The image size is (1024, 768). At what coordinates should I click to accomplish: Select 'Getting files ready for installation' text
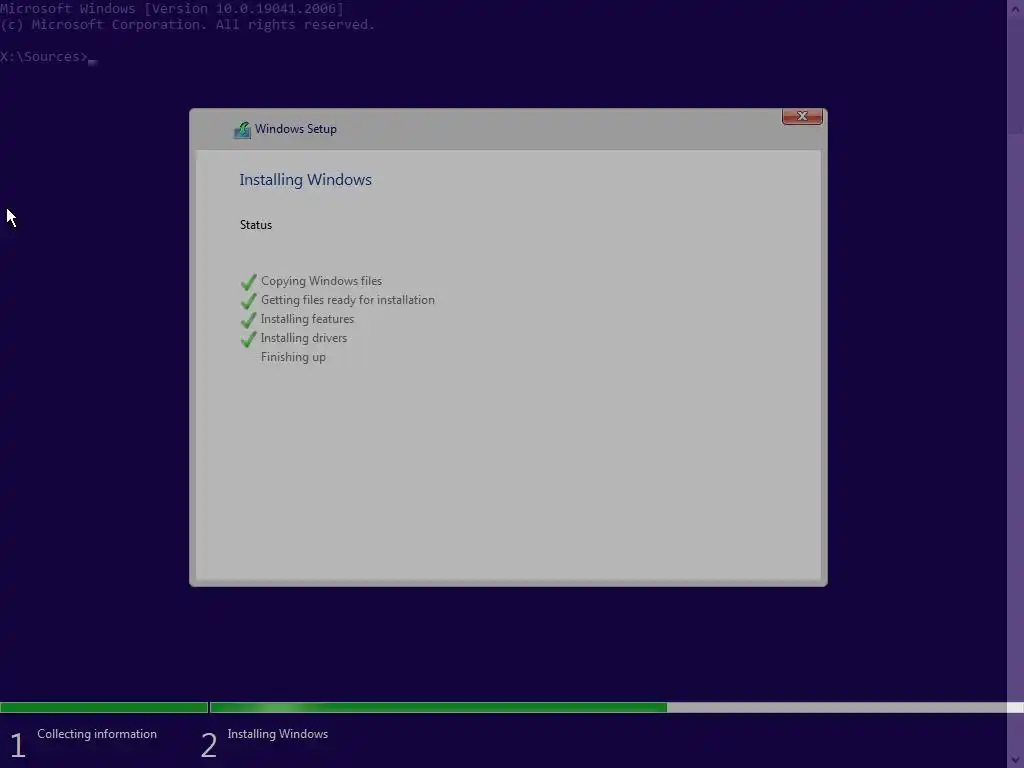(347, 300)
